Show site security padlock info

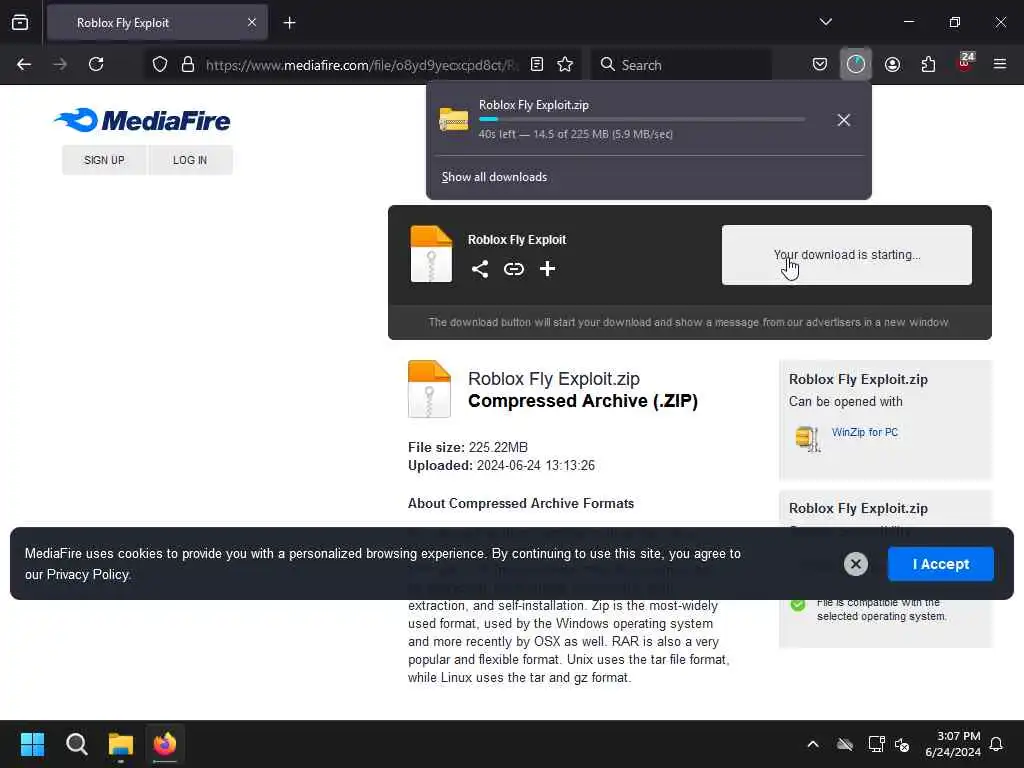click(x=188, y=64)
